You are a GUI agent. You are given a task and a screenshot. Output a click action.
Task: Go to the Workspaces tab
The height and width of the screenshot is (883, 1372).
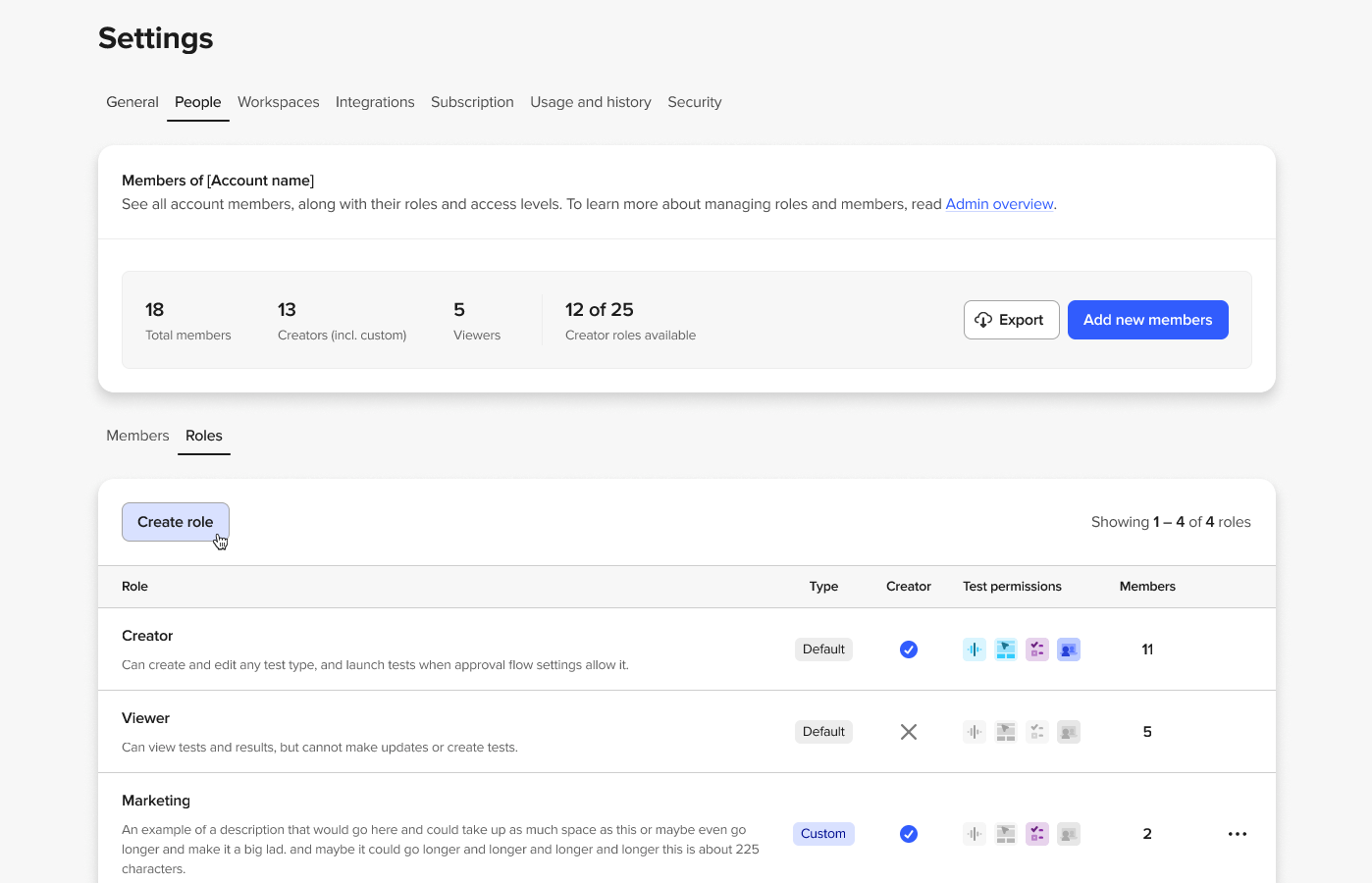click(278, 102)
